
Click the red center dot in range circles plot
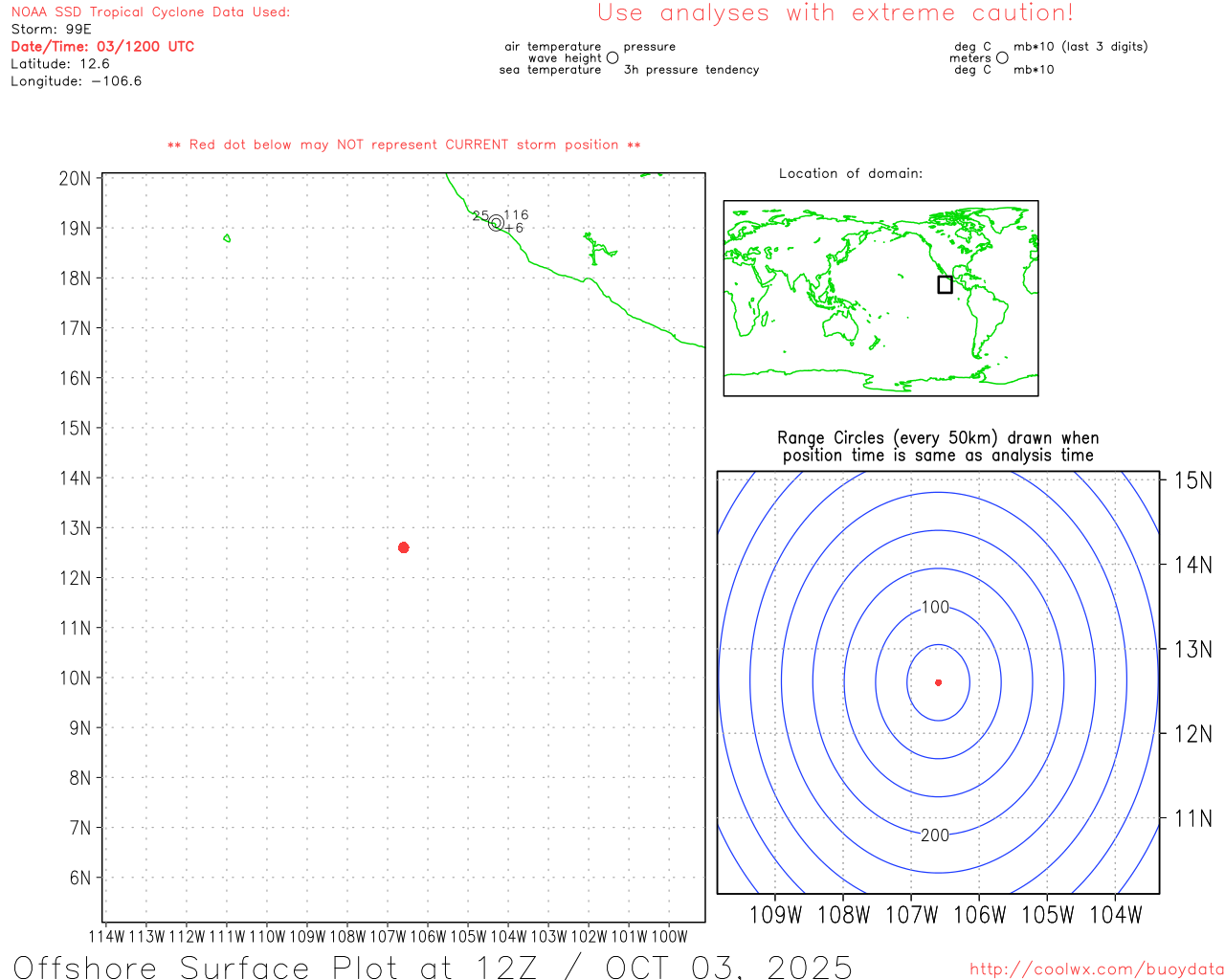click(x=938, y=682)
